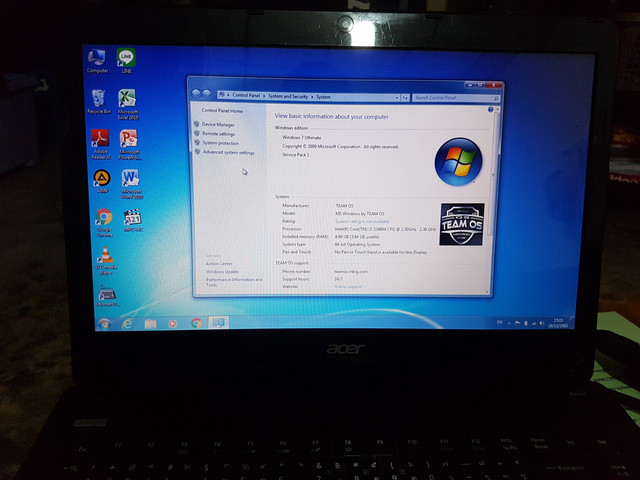Select the Recycle Bin icon
Image resolution: width=640 pixels, height=480 pixels.
(x=99, y=102)
